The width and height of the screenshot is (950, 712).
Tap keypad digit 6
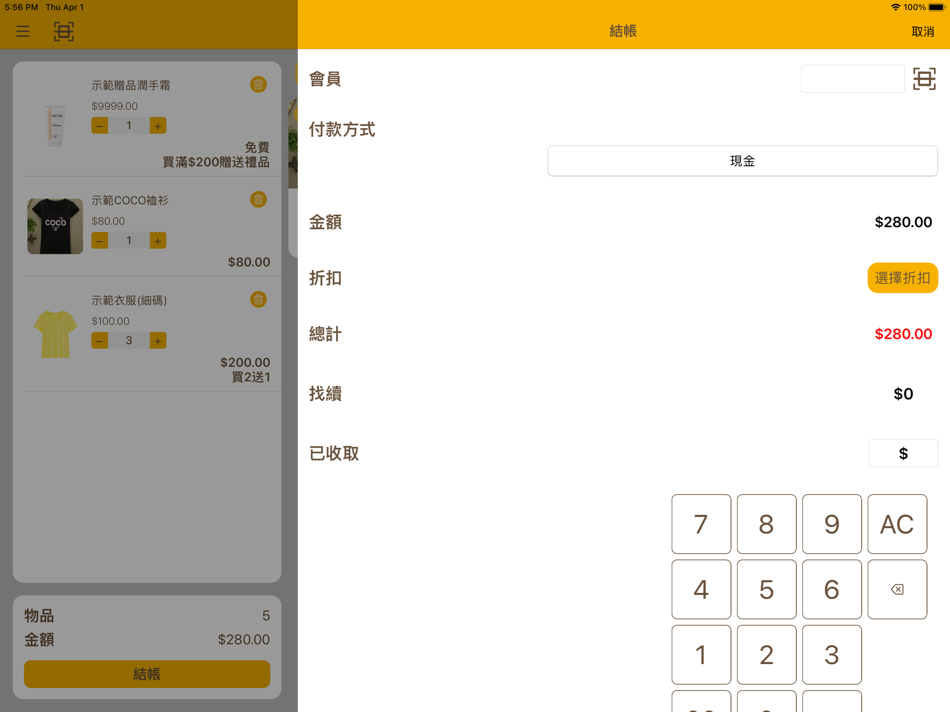[x=832, y=590]
